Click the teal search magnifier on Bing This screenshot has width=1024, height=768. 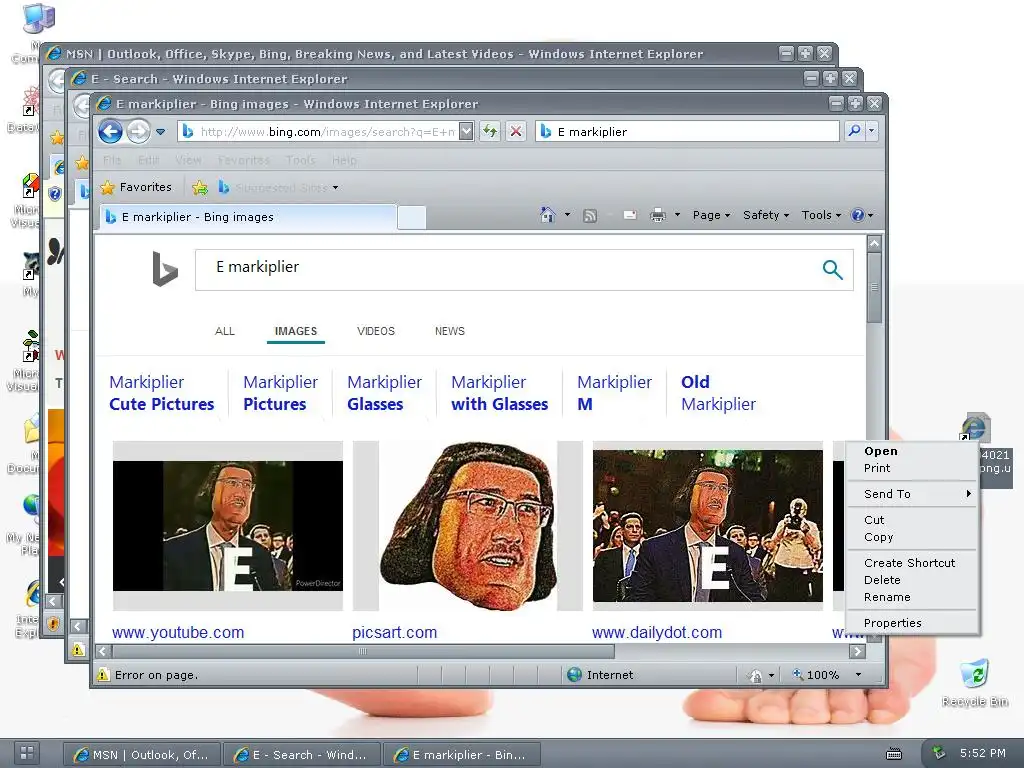point(833,269)
